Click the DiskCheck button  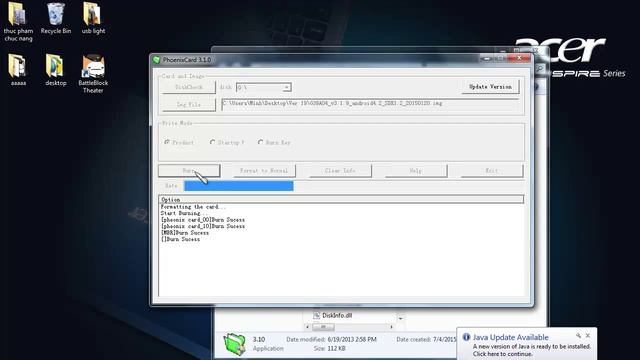(x=189, y=87)
